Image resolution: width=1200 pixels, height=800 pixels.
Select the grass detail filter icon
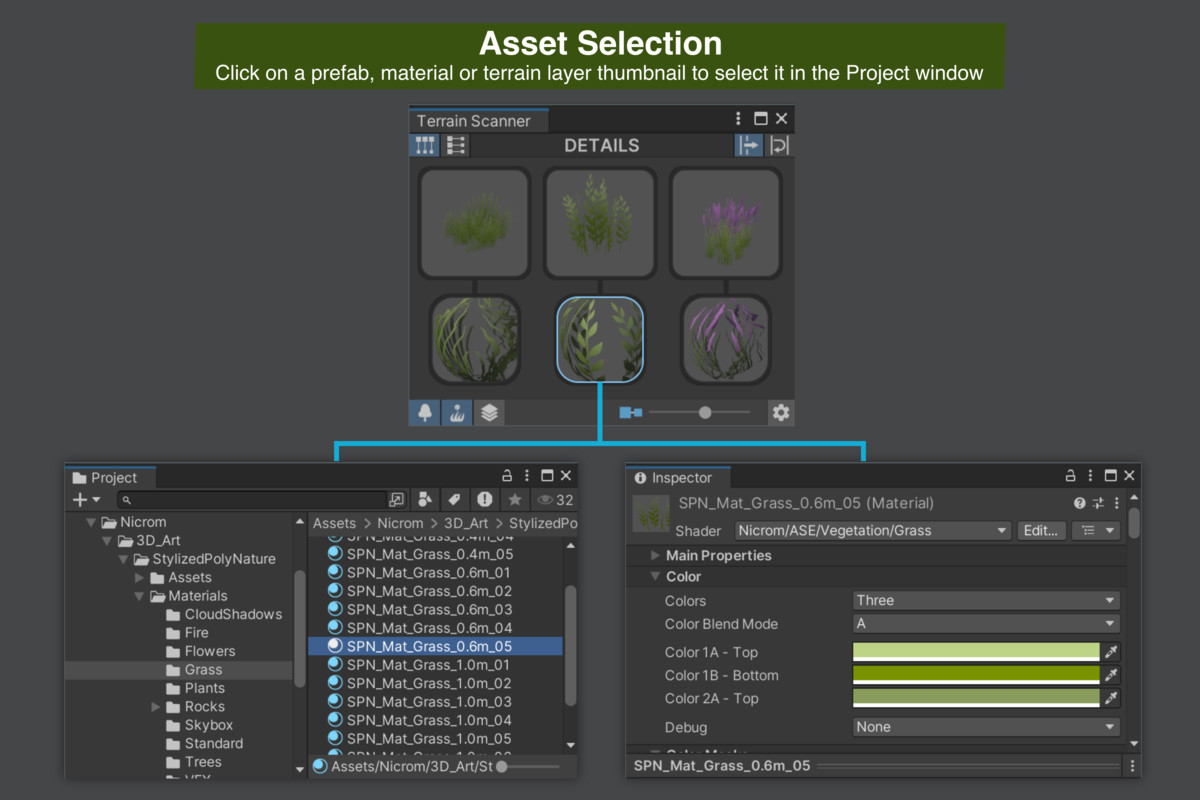pos(456,412)
